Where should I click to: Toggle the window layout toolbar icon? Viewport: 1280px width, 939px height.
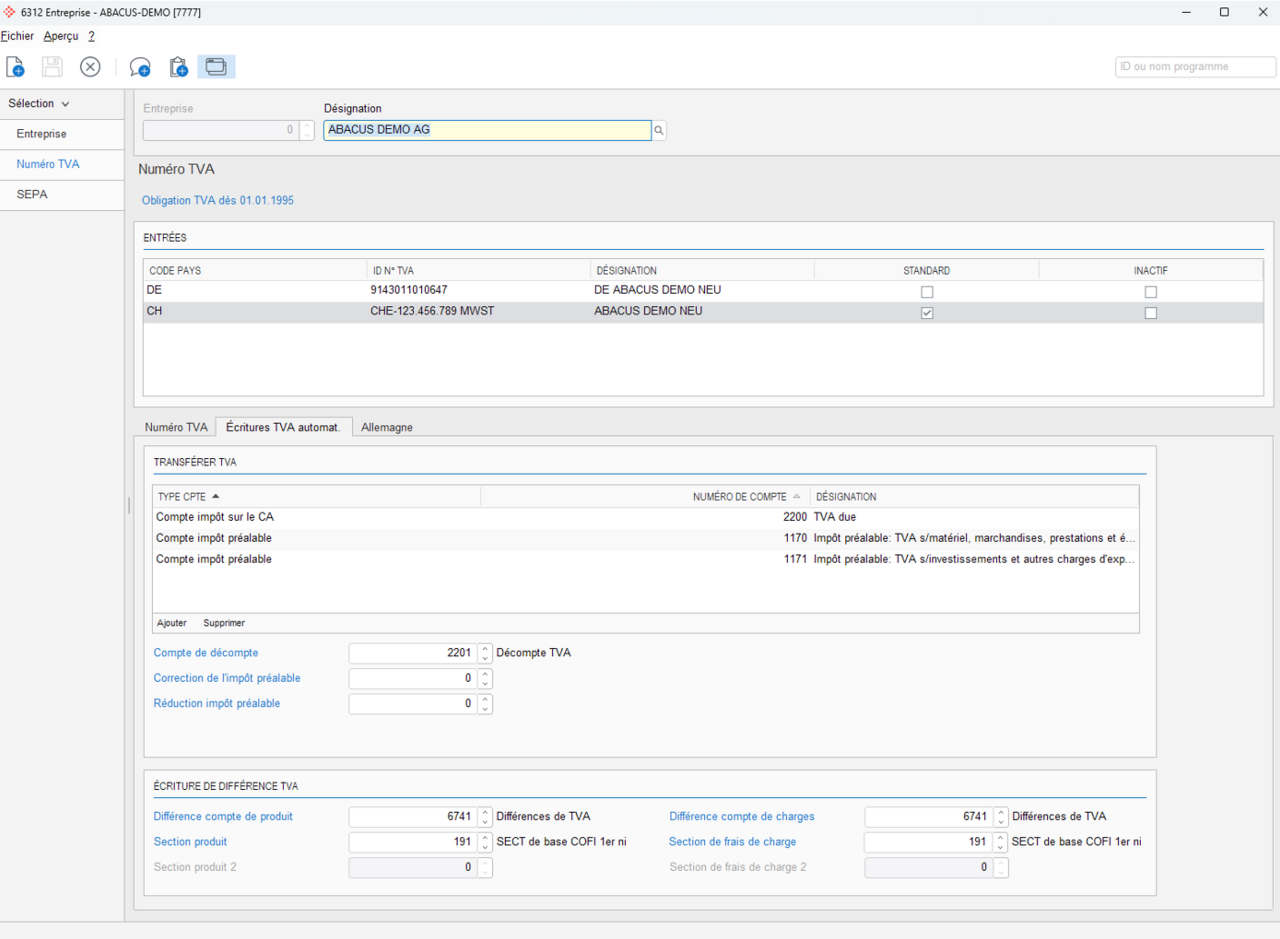[x=216, y=67]
